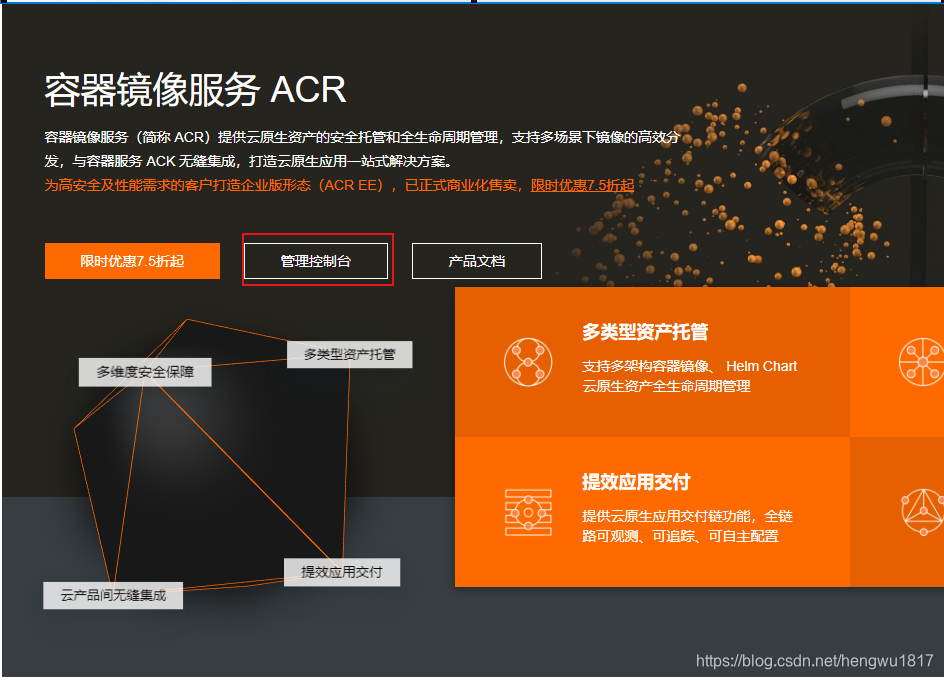Click the icon beside 提效应用交付 card
Image resolution: width=944 pixels, height=680 pixels.
(528, 513)
